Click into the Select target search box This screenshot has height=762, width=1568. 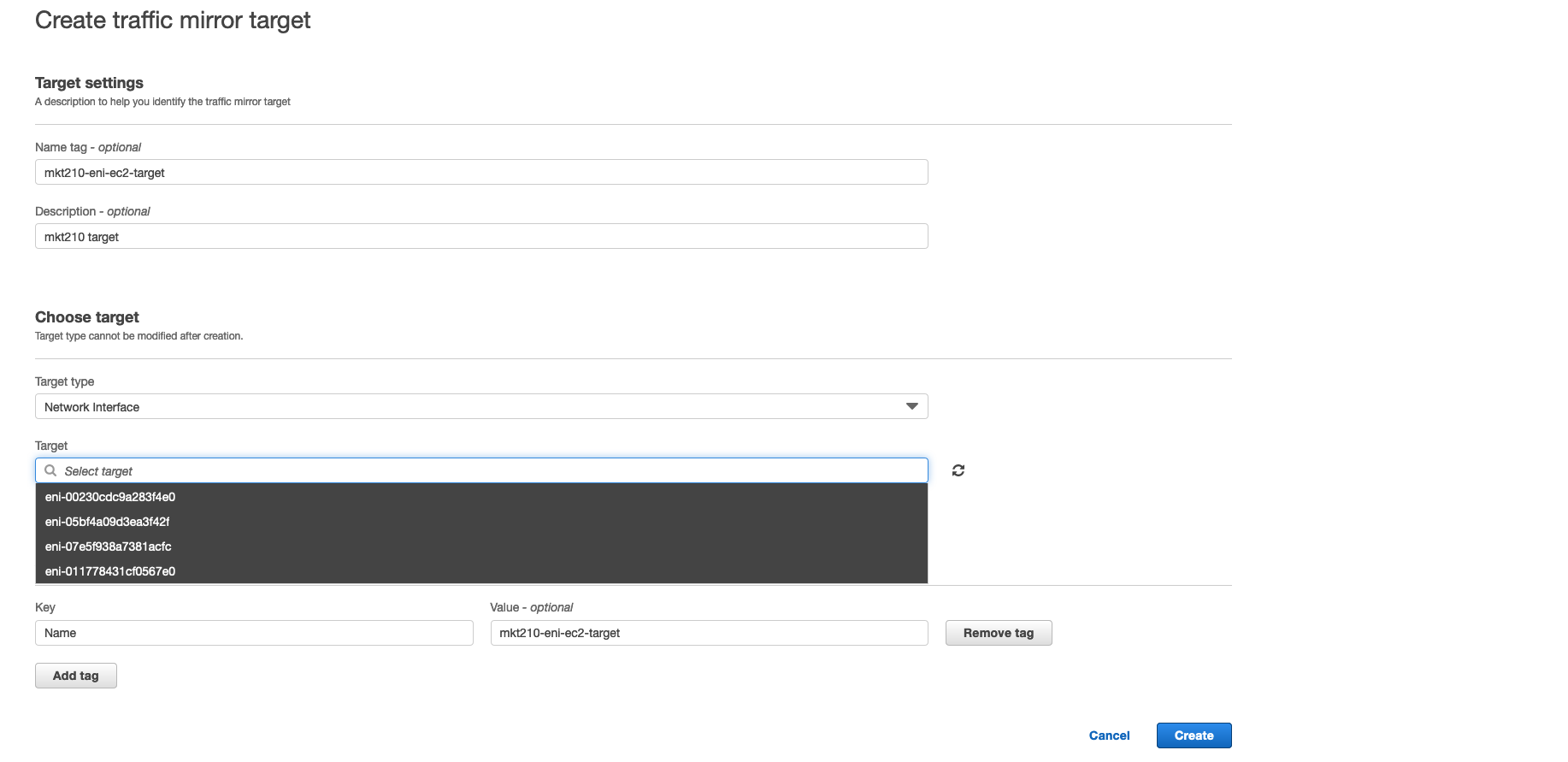click(x=481, y=470)
